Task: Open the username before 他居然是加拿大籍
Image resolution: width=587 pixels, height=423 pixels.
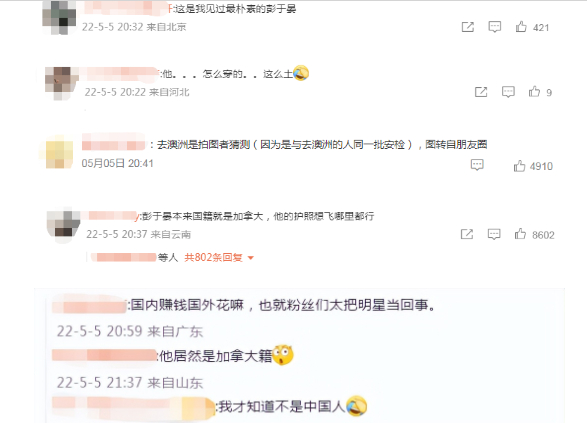Action: pos(104,355)
